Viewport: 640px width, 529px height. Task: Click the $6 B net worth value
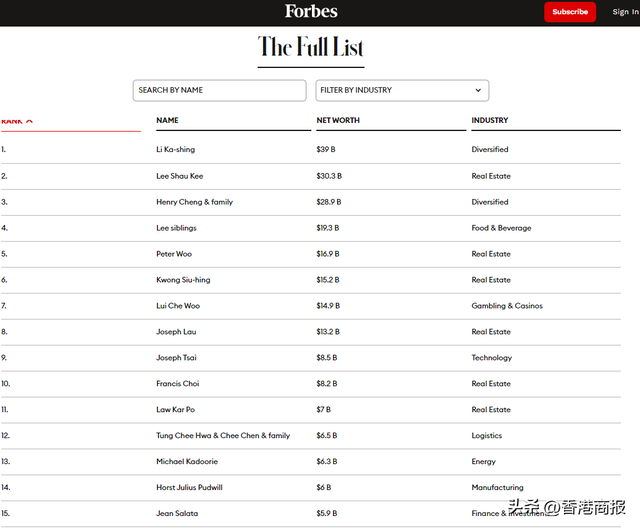pos(324,487)
